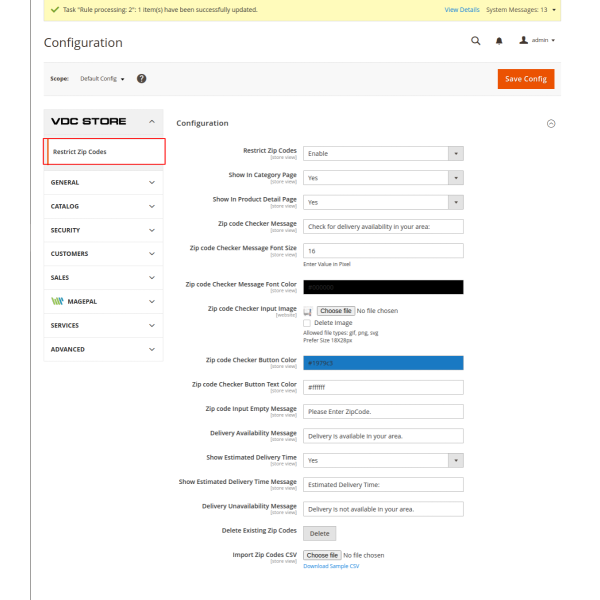600x600 pixels.
Task: Tick the Delete Image checkbox
Action: click(x=307, y=323)
